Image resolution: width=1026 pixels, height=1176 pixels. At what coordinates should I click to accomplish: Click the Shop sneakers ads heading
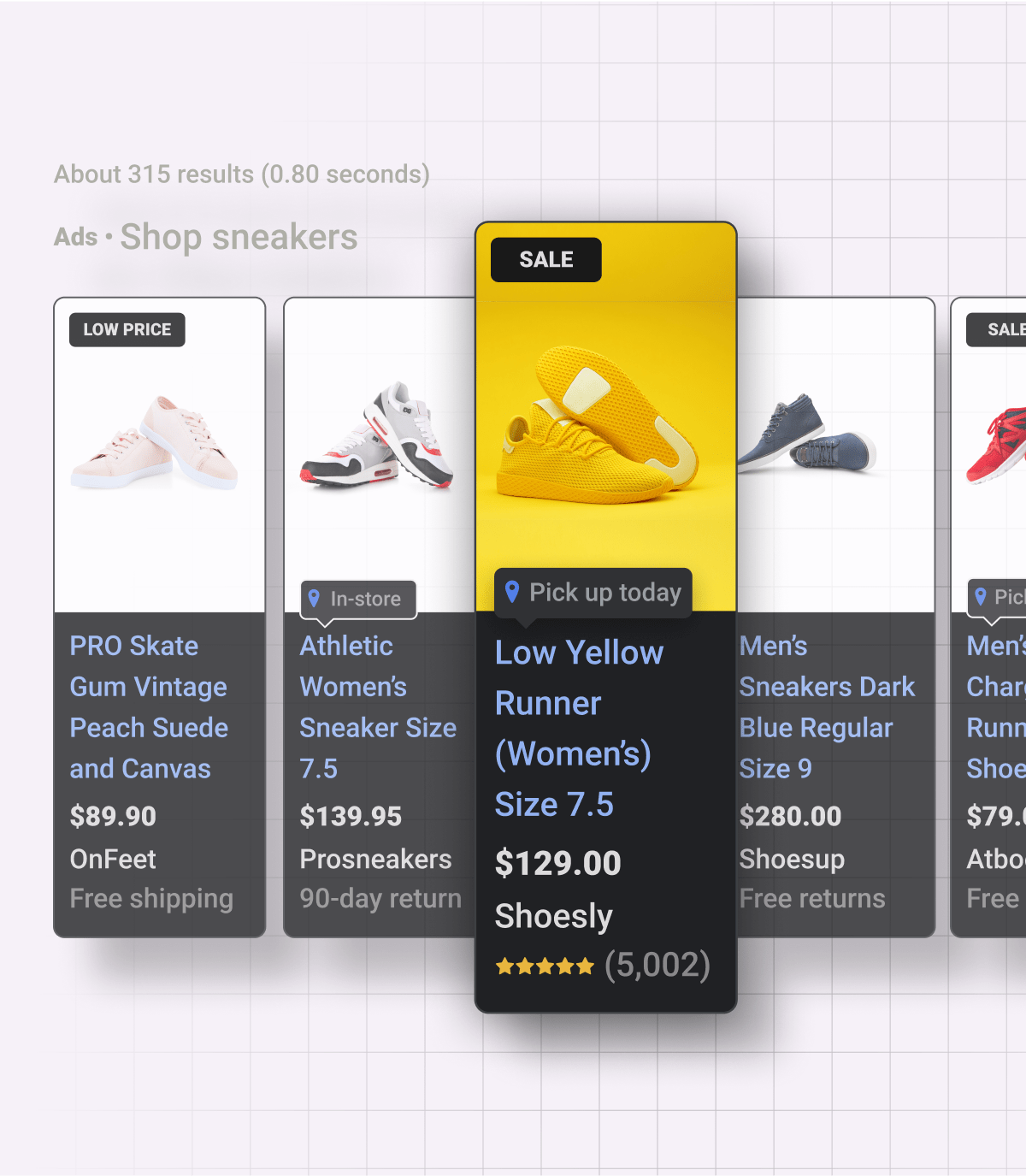click(x=239, y=237)
